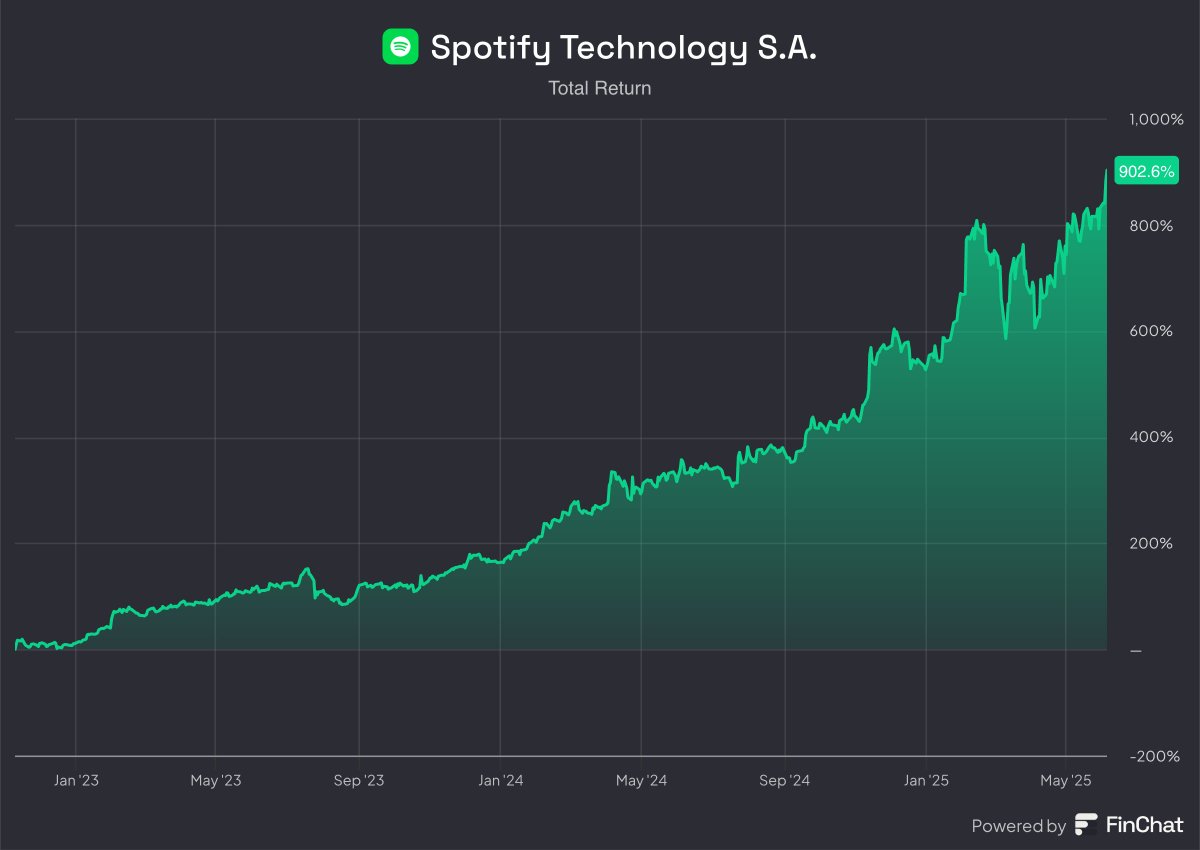1200x850 pixels.
Task: Click the 200% y-axis label
Action: click(x=1152, y=543)
